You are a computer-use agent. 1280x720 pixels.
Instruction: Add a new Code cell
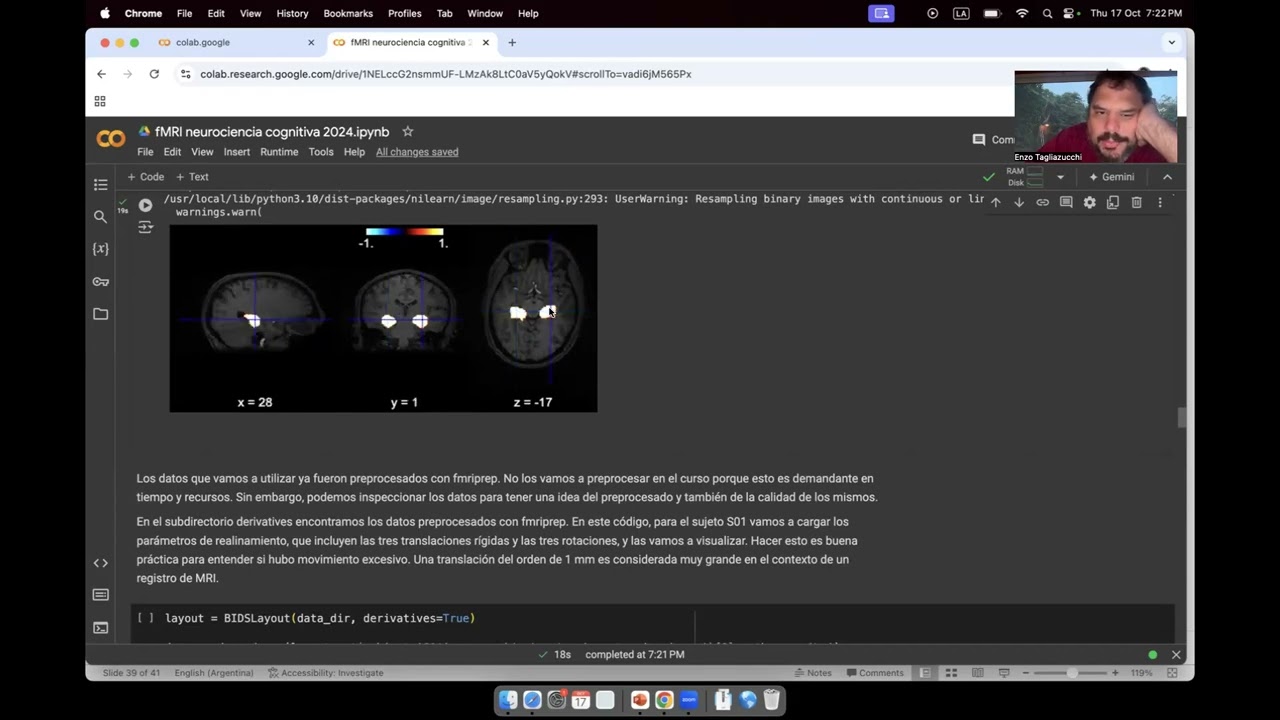146,177
